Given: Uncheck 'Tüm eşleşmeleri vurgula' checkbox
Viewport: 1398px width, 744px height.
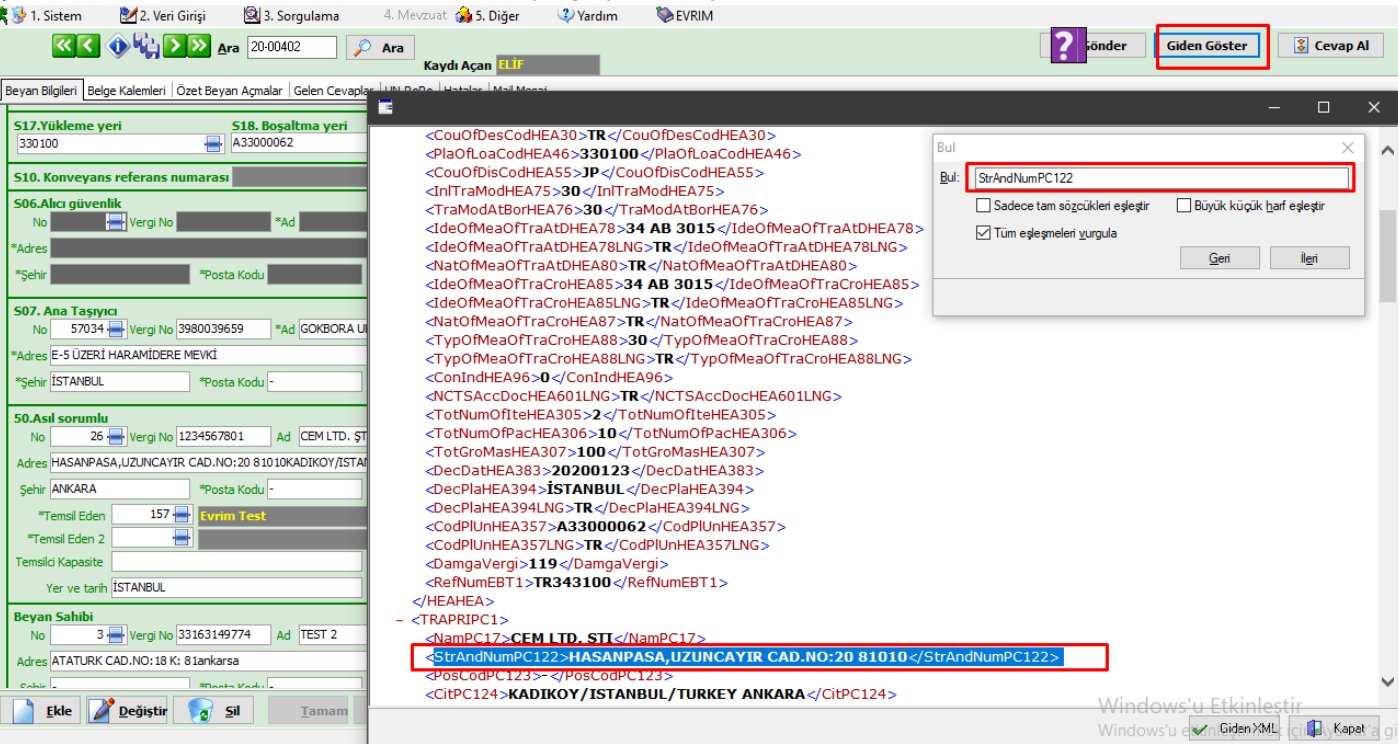Looking at the screenshot, I should point(983,233).
